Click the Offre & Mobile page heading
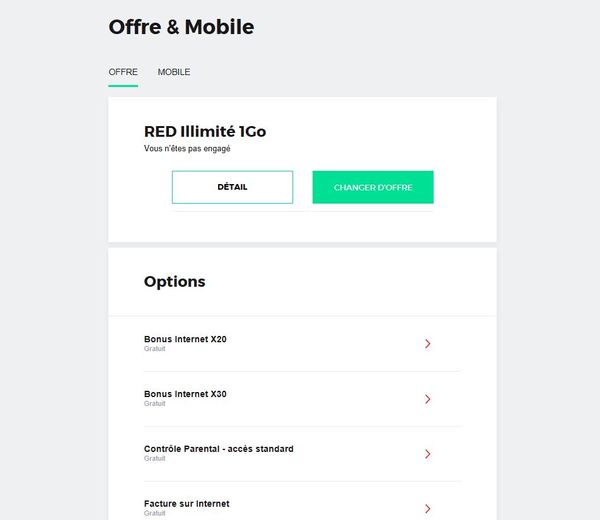Viewport: 600px width, 520px height. pos(181,28)
